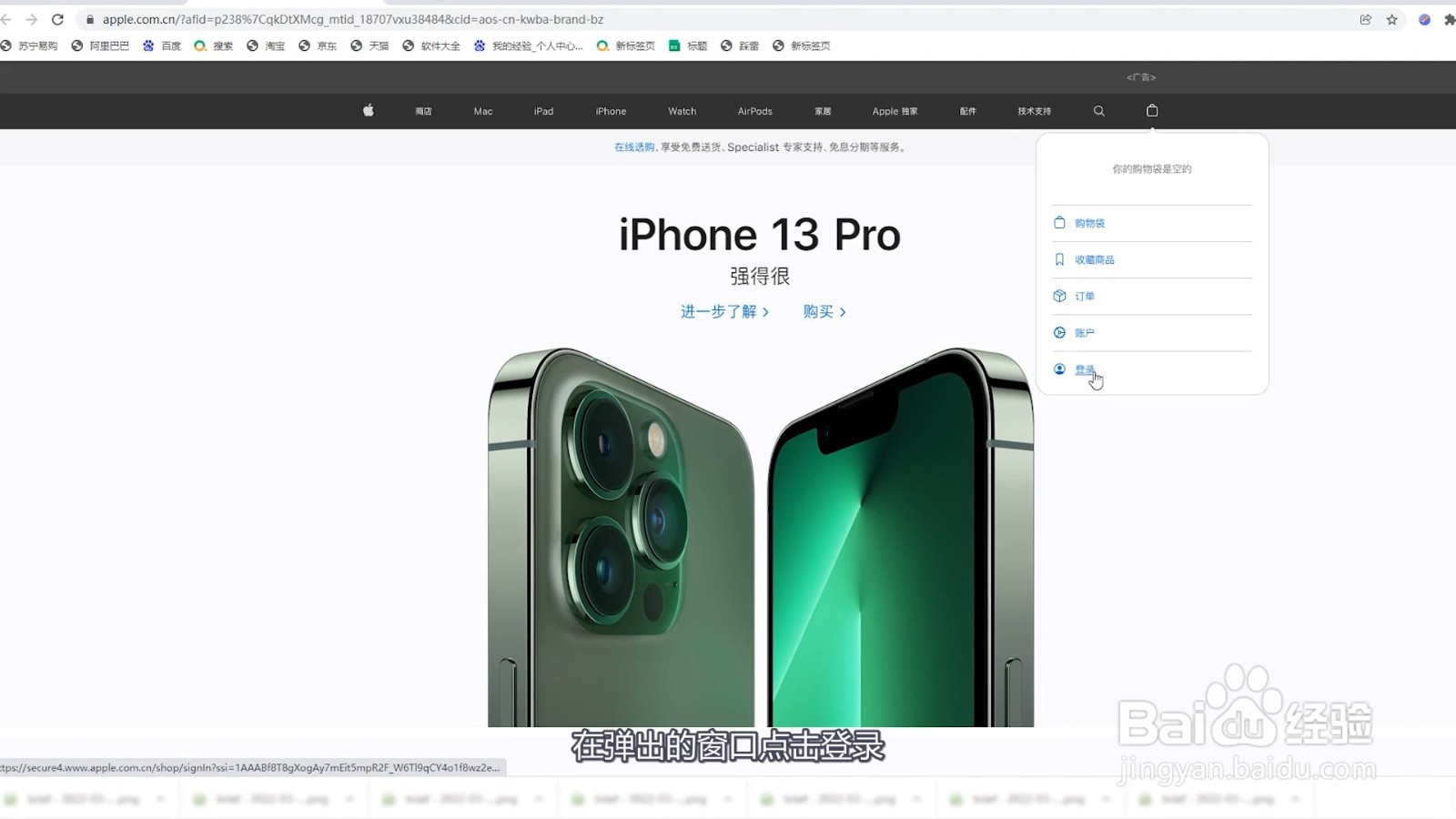The image size is (1456, 819).
Task: Click the browser forward arrow
Action: point(32,19)
